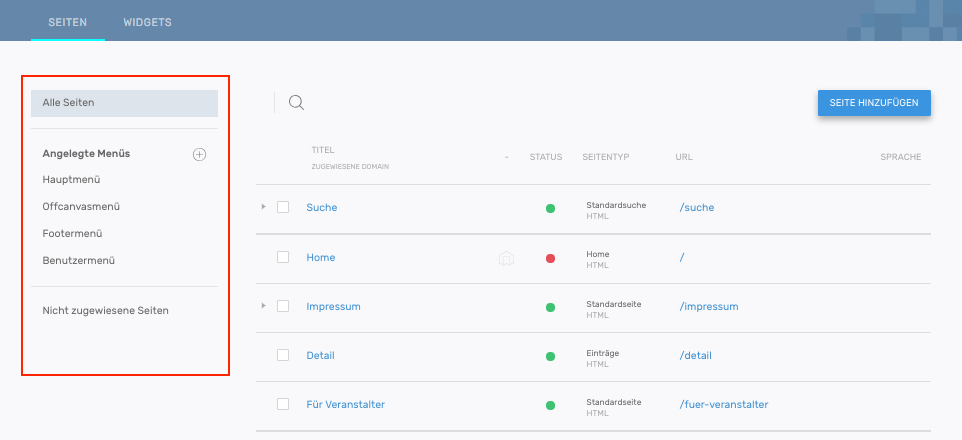Image resolution: width=962 pixels, height=440 pixels.
Task: Click the search magnifier icon
Action: [x=296, y=102]
